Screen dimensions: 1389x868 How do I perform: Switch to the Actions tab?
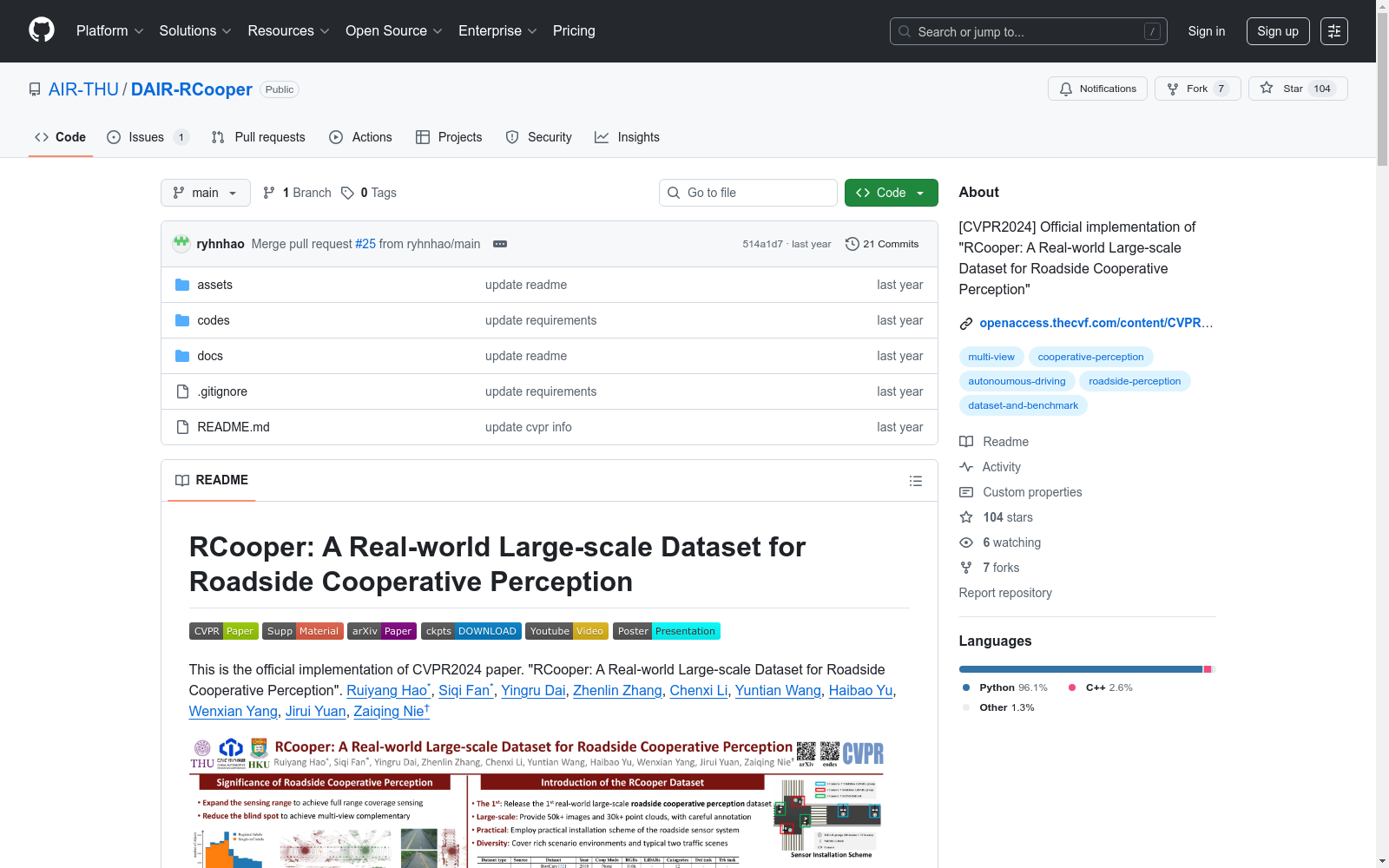tap(361, 137)
